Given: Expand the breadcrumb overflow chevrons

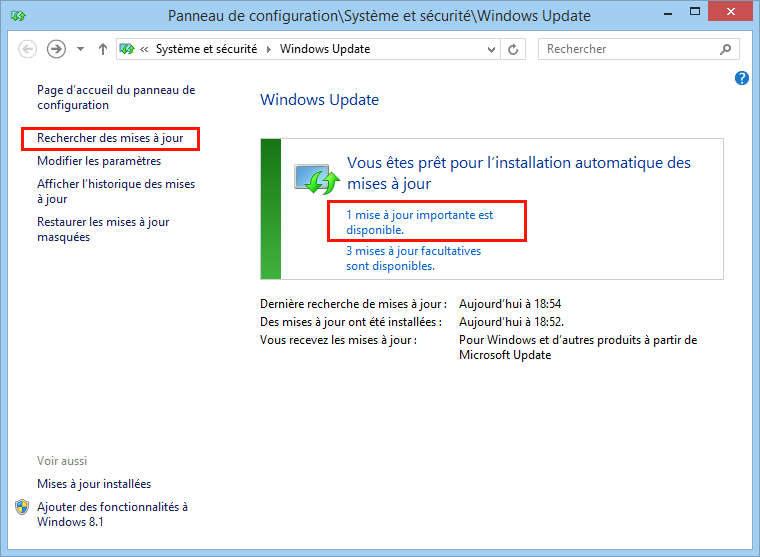Looking at the screenshot, I should coord(144,49).
